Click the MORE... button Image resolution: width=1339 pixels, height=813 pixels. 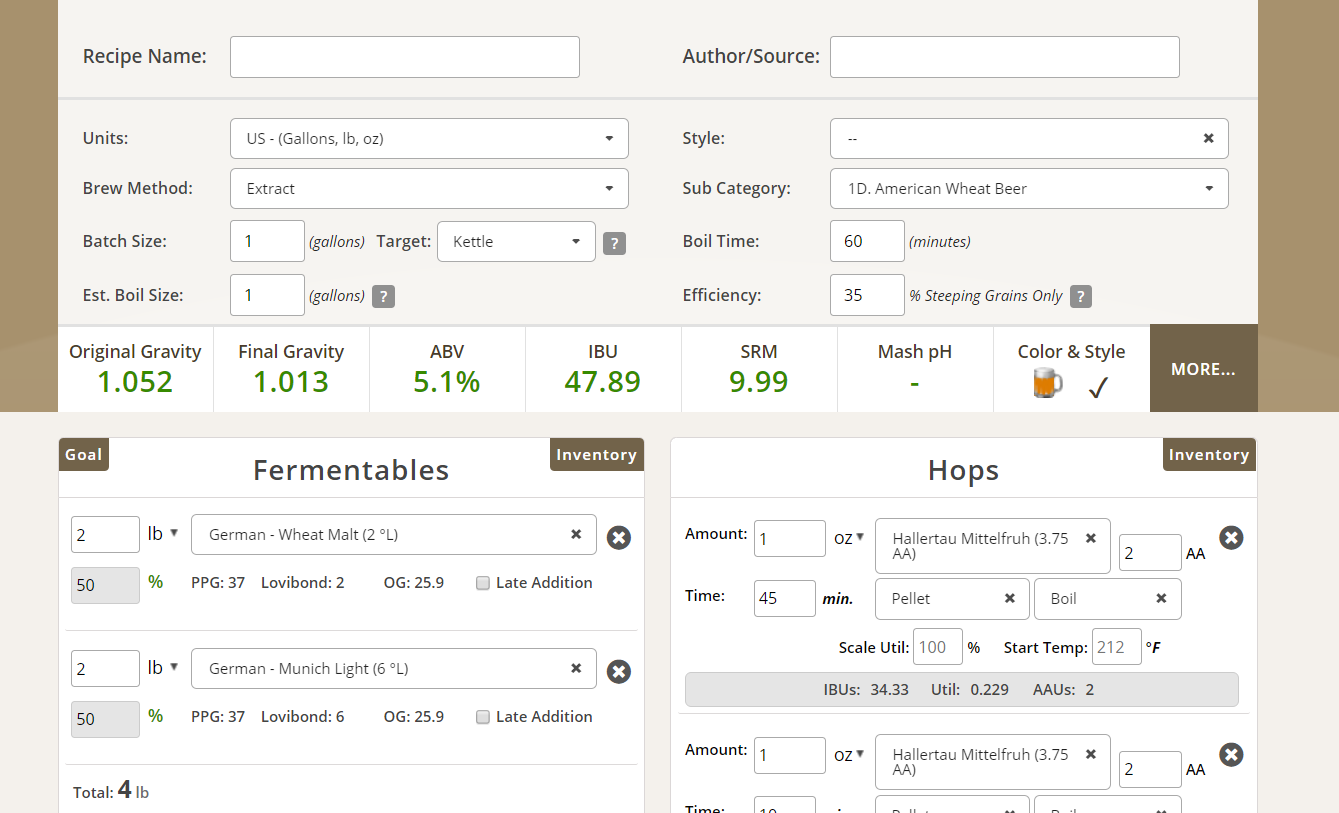[x=1203, y=369]
